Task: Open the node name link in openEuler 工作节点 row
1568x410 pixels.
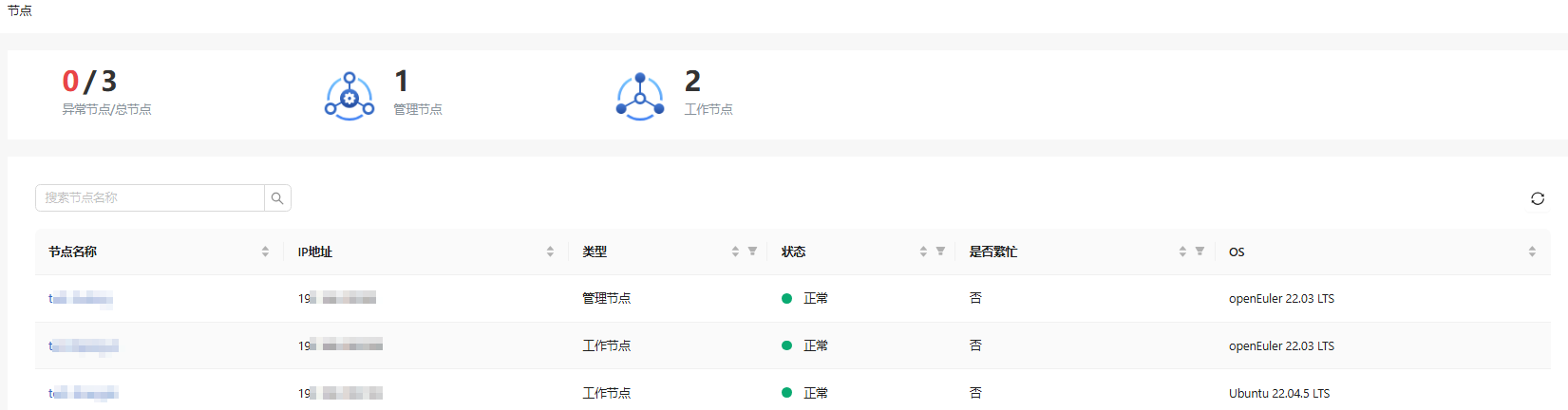Action: click(84, 346)
